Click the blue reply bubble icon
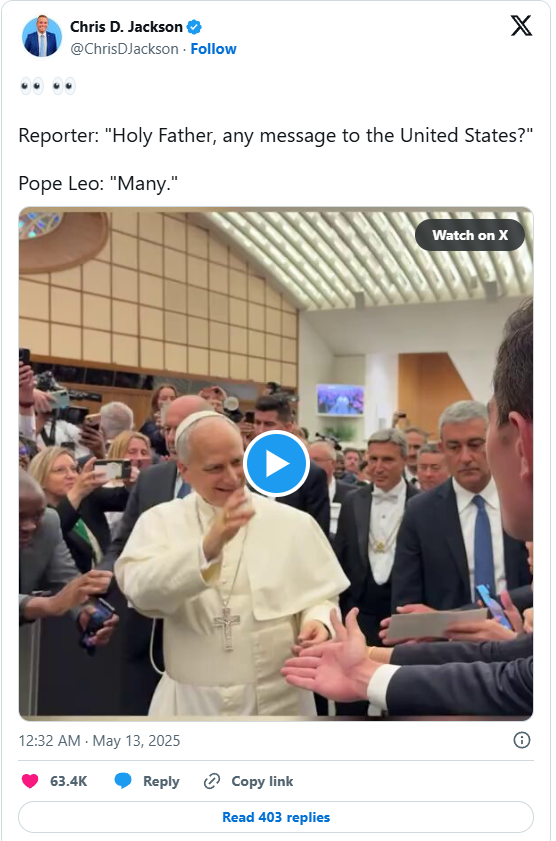This screenshot has height=841, width=556. 123,781
